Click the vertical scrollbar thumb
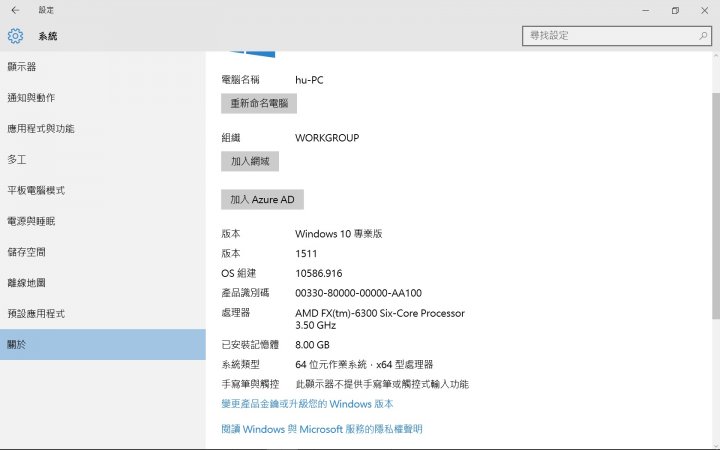720x450 pixels. tap(716, 206)
